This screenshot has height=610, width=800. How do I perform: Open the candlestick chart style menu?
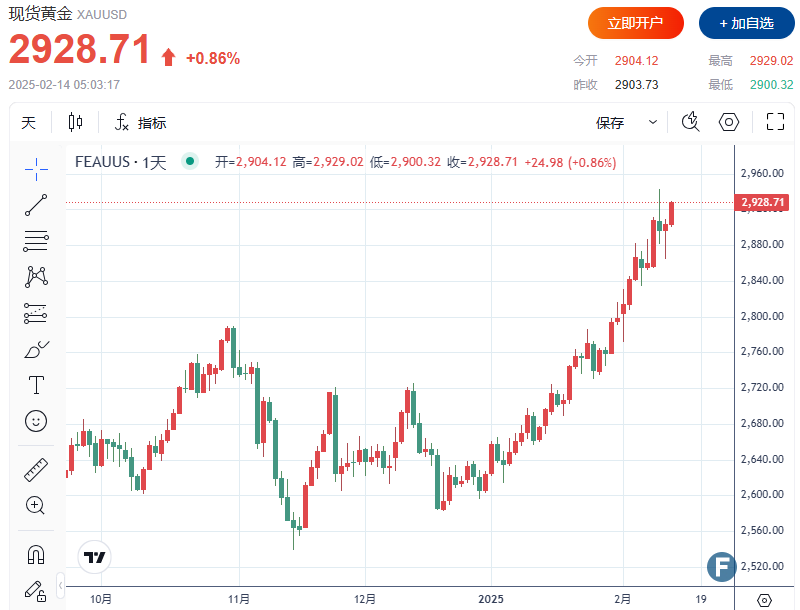[x=75, y=122]
